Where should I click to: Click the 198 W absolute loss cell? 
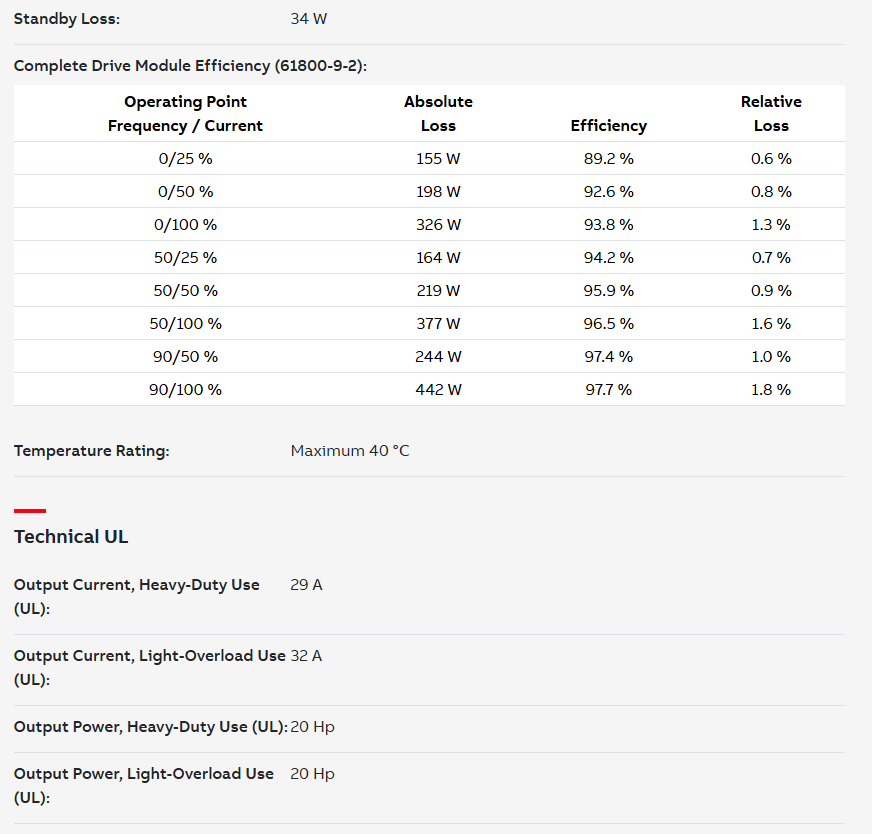point(438,192)
